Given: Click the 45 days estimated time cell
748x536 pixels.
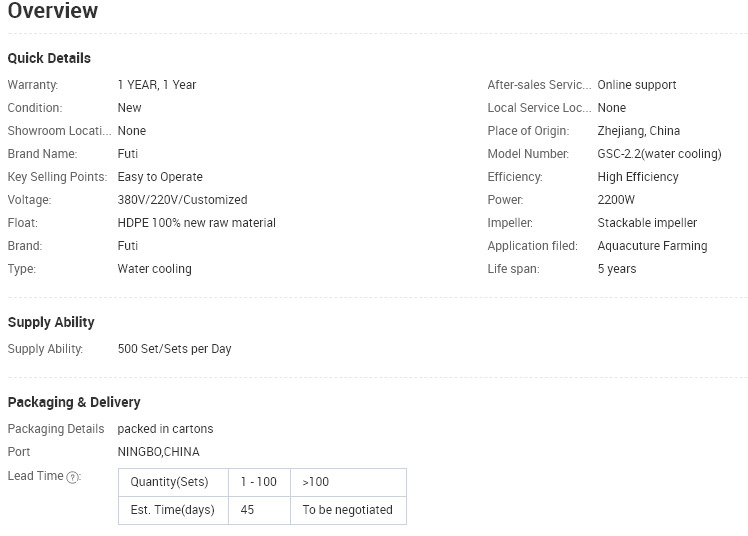Looking at the screenshot, I should (x=259, y=510).
